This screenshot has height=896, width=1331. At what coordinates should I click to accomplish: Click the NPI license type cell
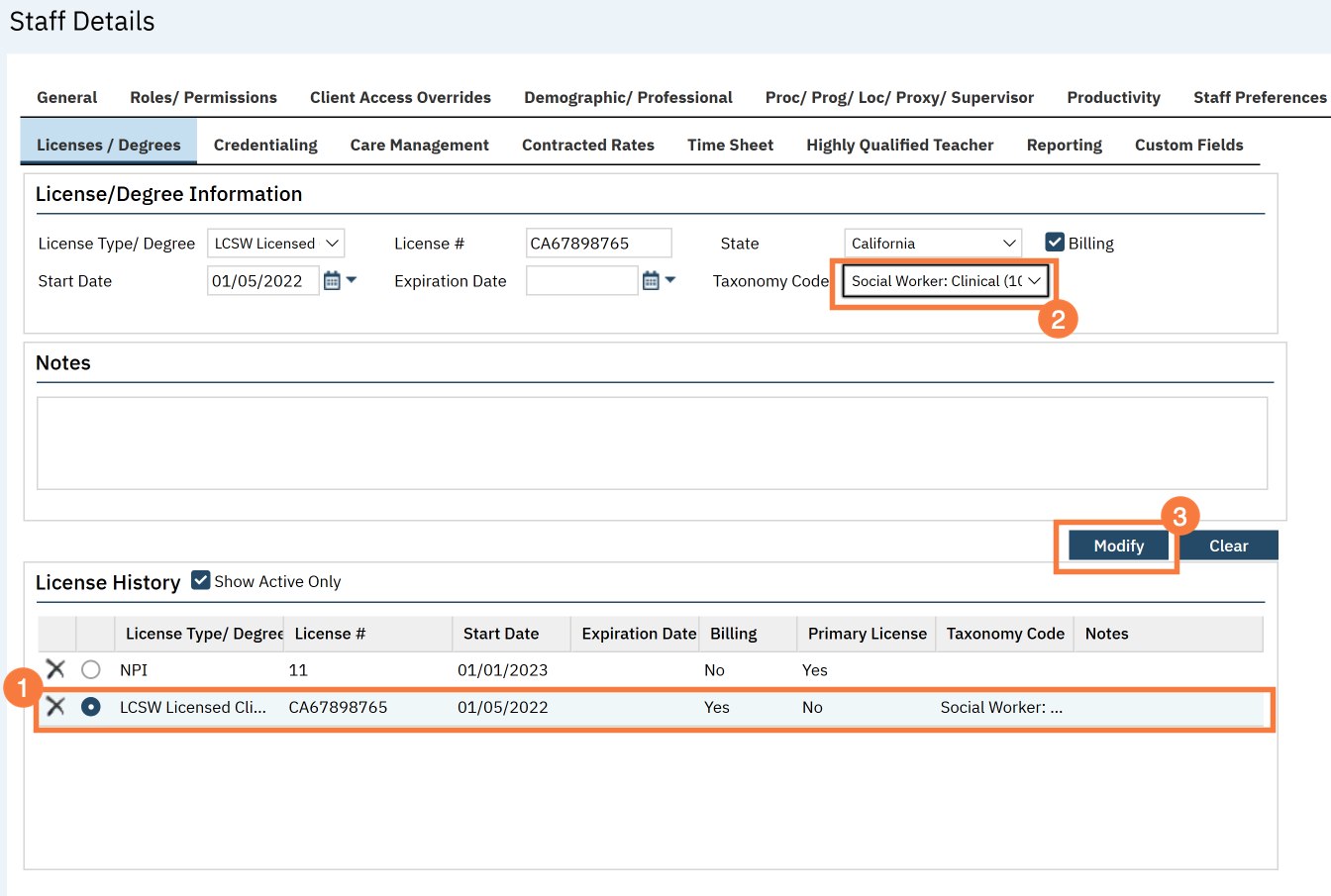pyautogui.click(x=134, y=670)
